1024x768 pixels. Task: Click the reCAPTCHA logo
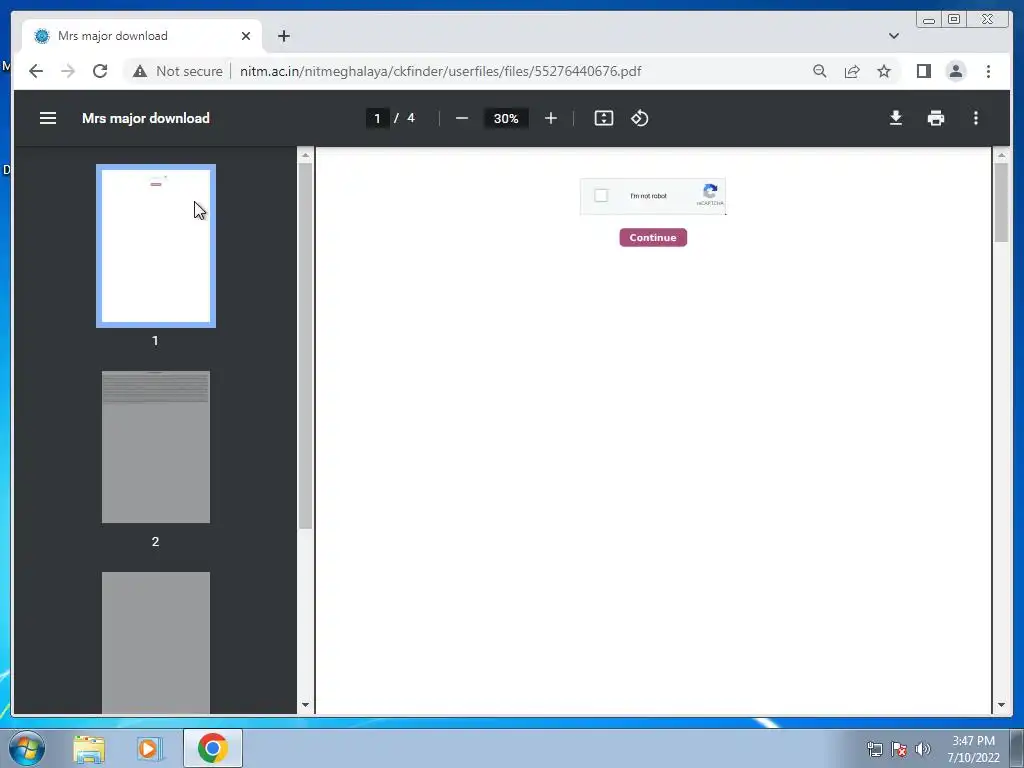pos(710,191)
